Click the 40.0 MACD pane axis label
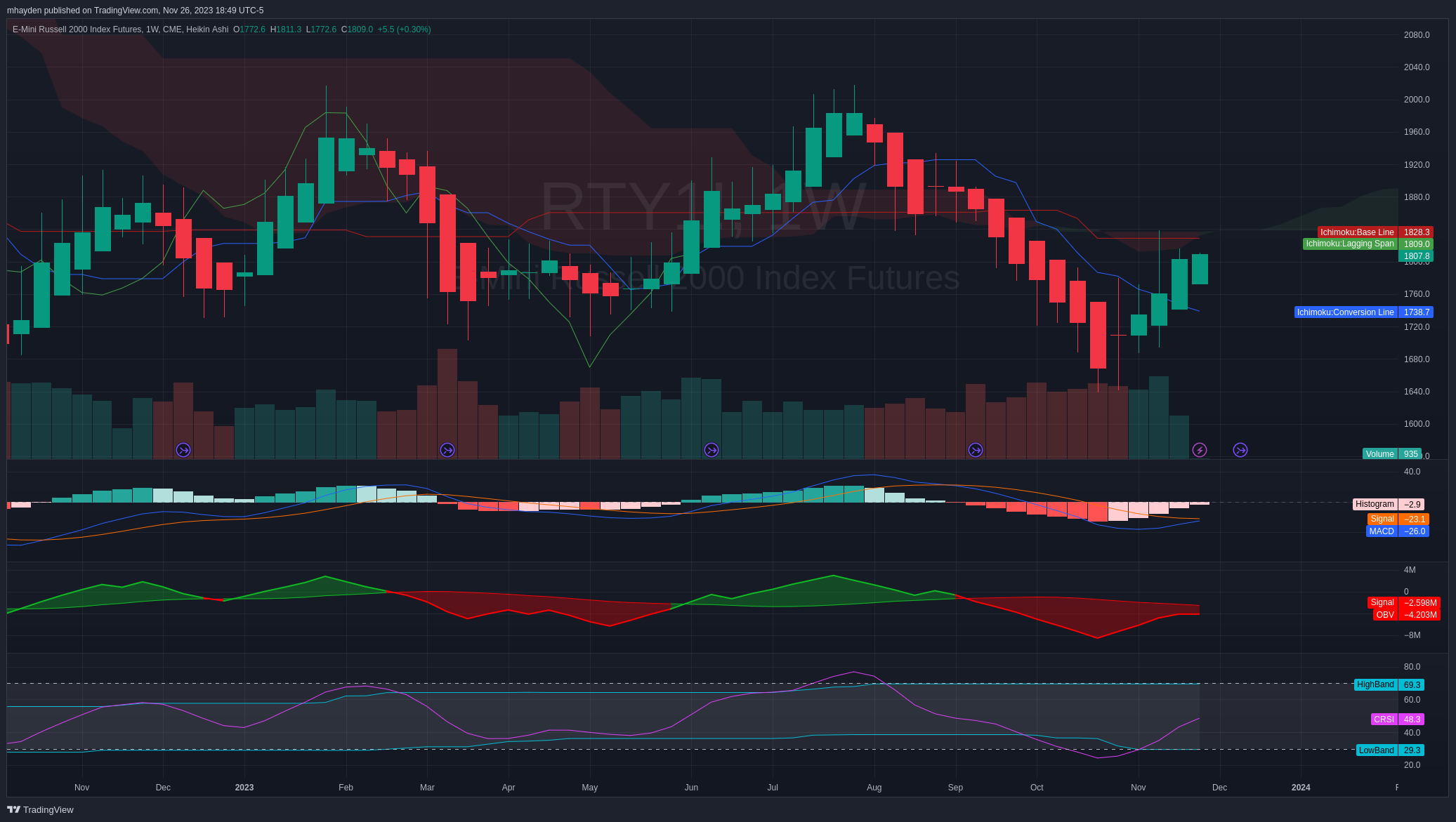The width and height of the screenshot is (1456, 822). pyautogui.click(x=1412, y=472)
